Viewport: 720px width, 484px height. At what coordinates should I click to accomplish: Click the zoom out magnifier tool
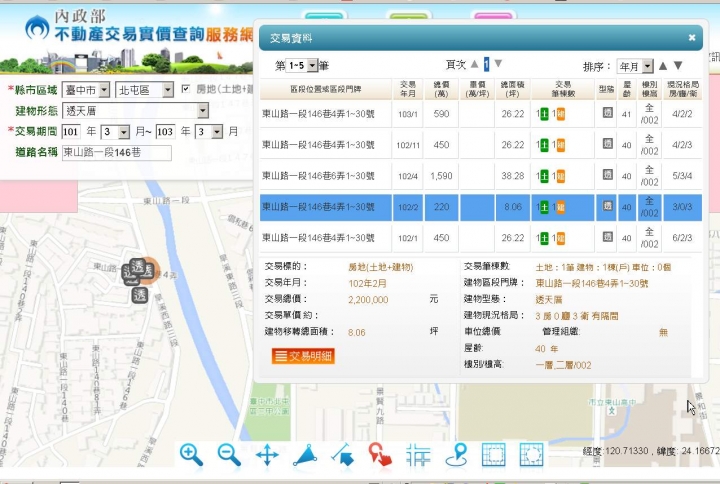pos(229,454)
